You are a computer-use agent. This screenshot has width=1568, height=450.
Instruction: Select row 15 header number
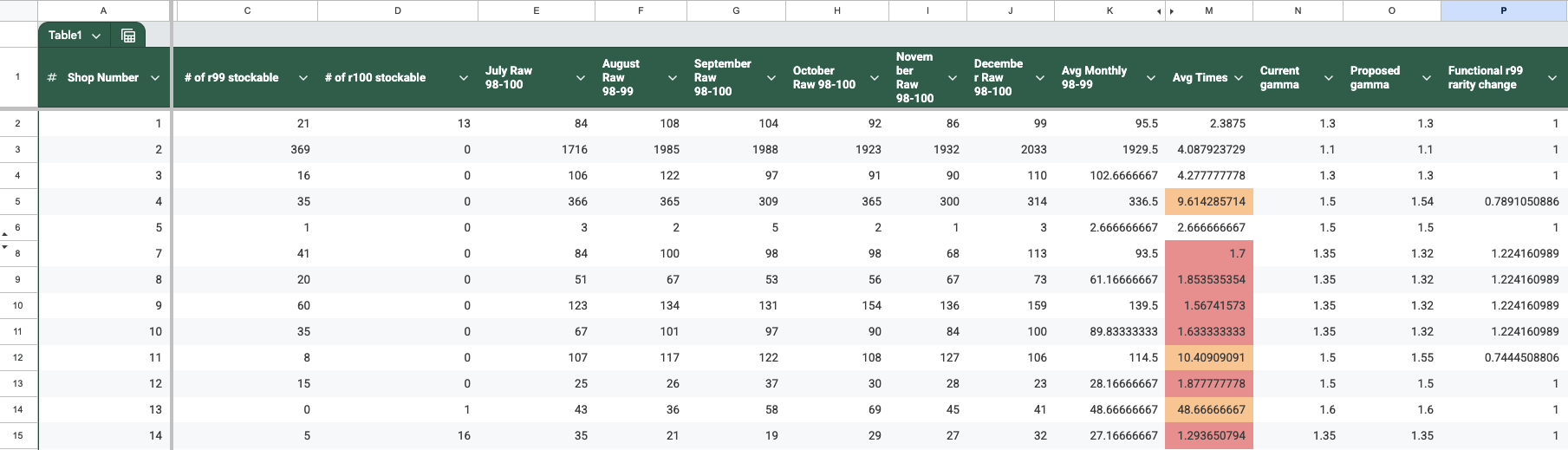[x=17, y=435]
